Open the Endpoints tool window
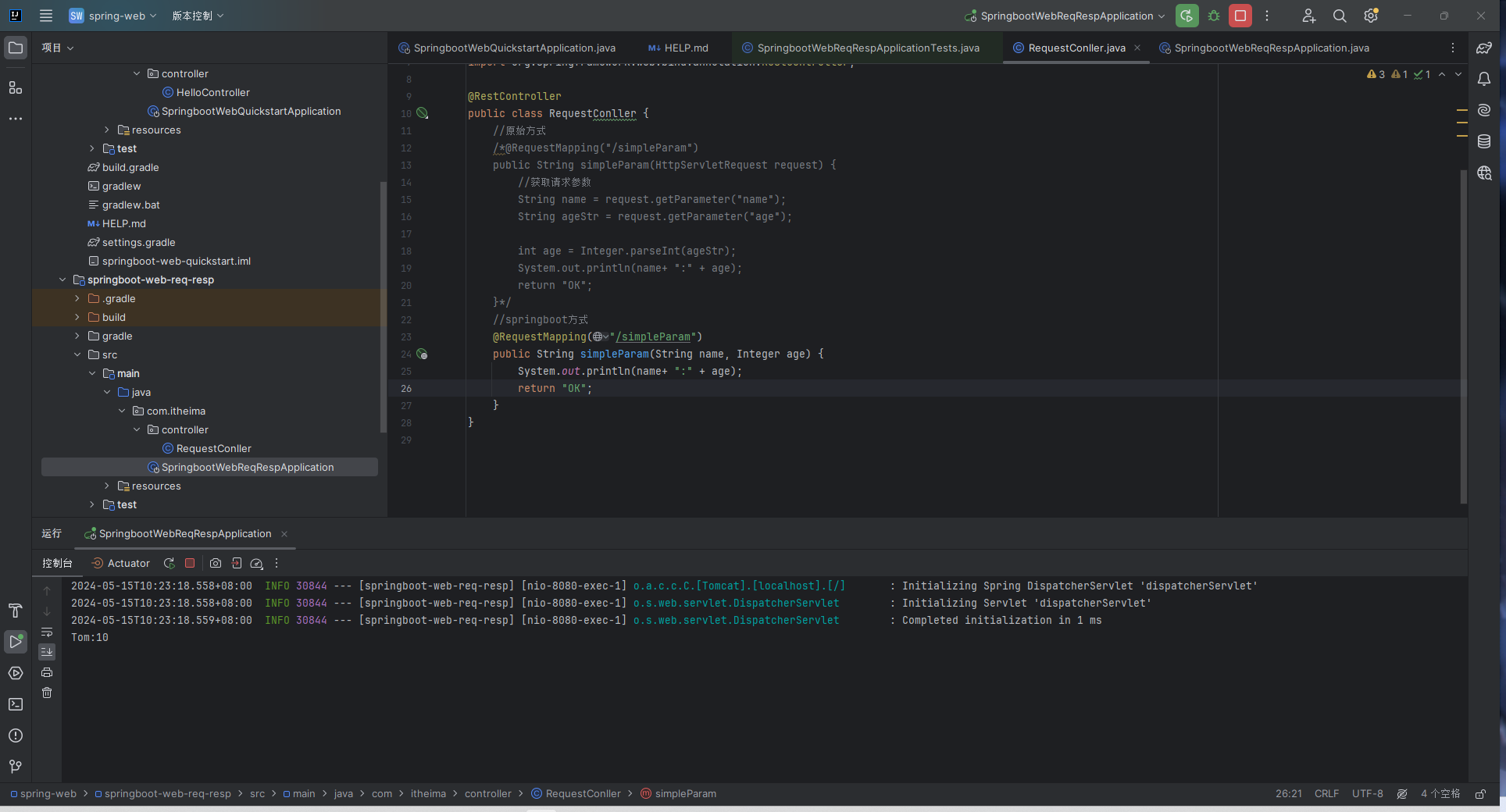 (1484, 173)
